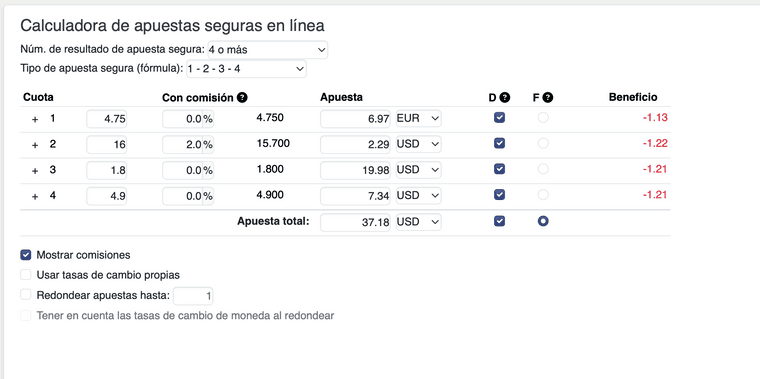
Task: Open the Tipo de apuesta segura formula dropdown
Action: (246, 69)
